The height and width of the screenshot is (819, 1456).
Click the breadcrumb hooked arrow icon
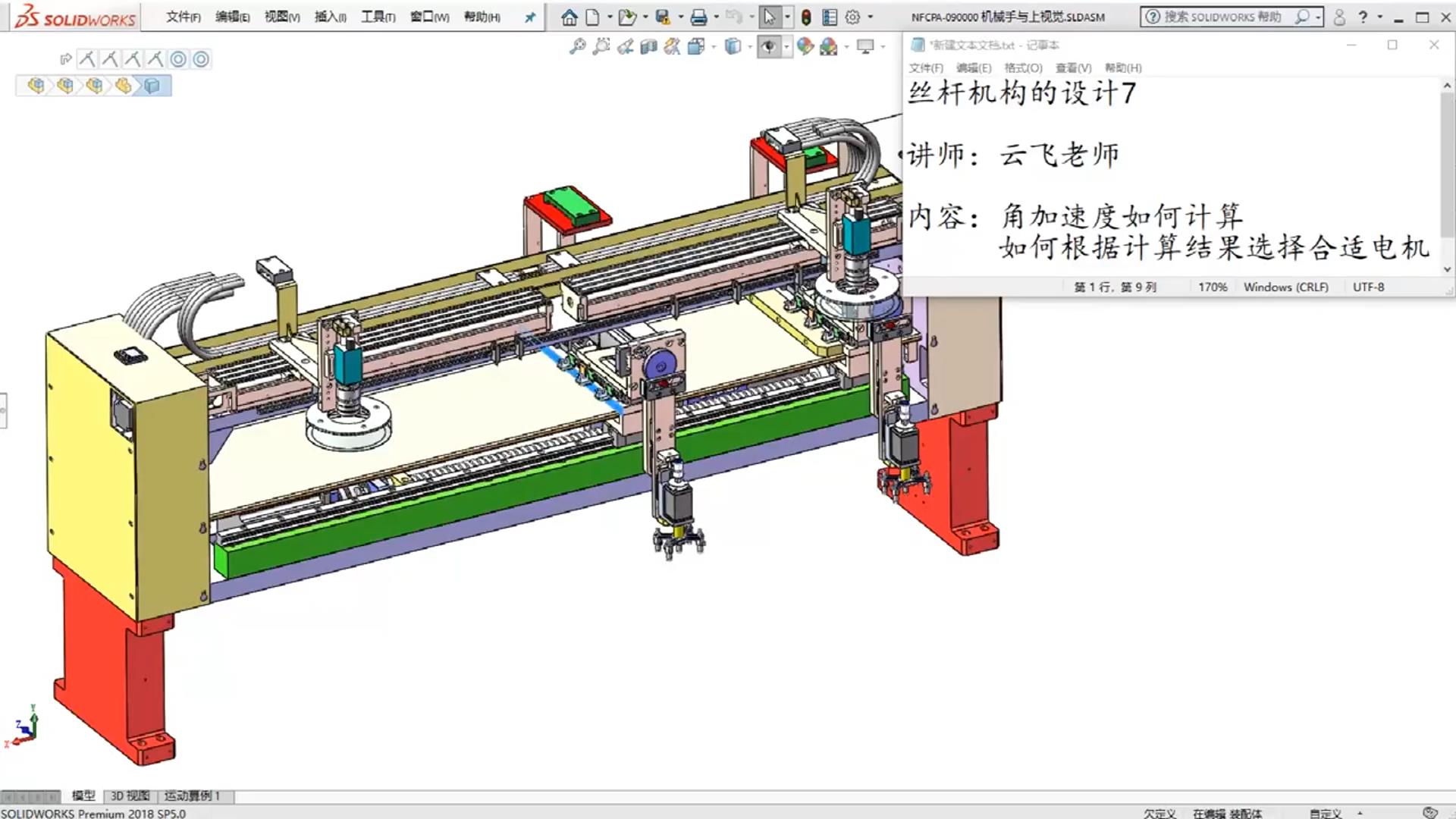point(66,59)
